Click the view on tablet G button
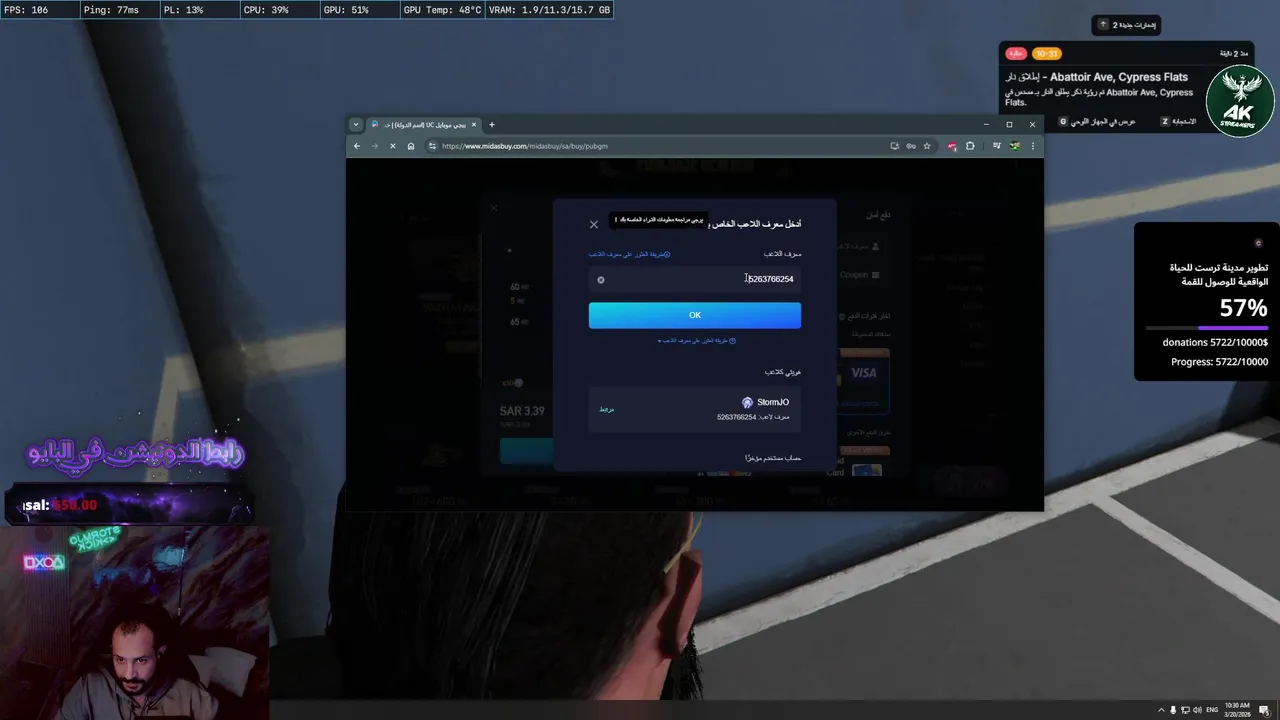Viewport: 1280px width, 720px height. (x=1063, y=121)
